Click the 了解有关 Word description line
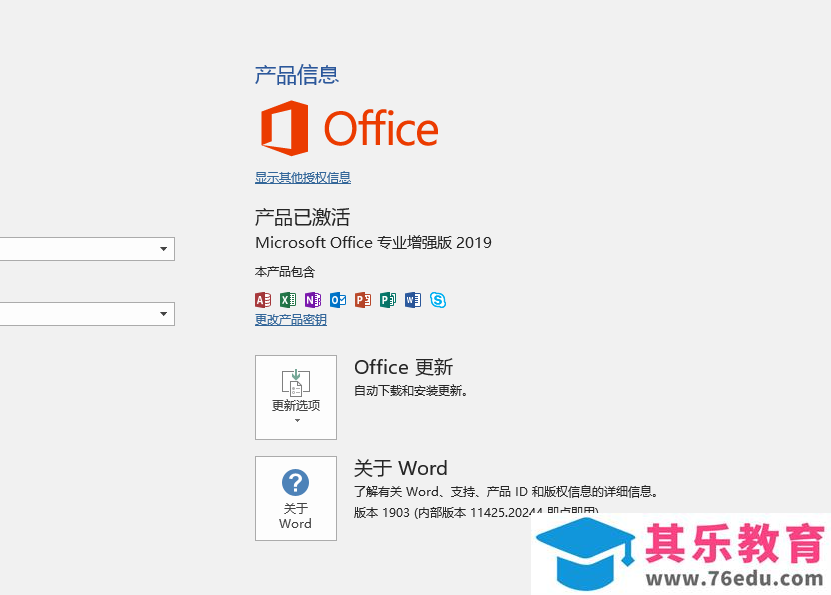 coord(506,492)
